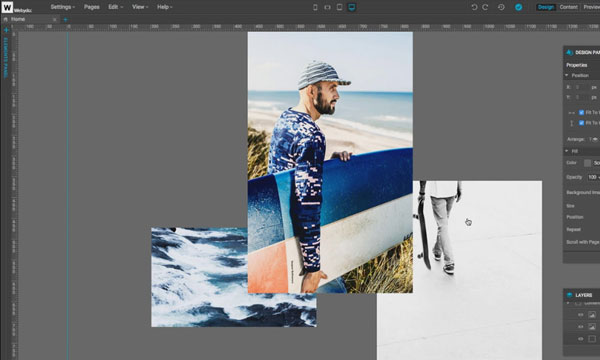Switch to the Content mode tab
Viewport: 600px width, 360px height.
[568, 7]
